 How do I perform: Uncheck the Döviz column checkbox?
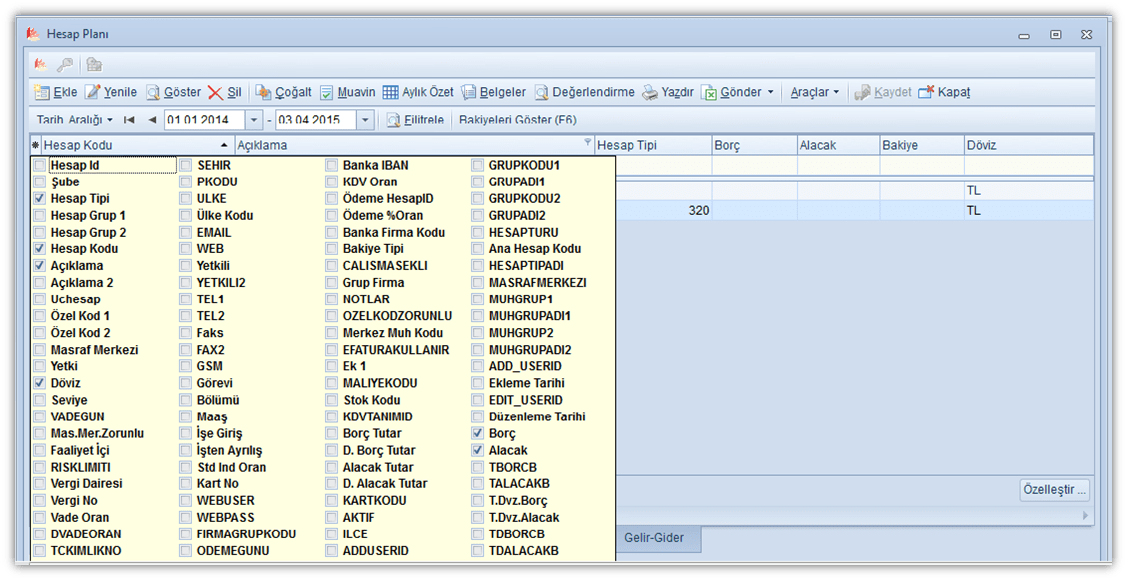click(40, 383)
